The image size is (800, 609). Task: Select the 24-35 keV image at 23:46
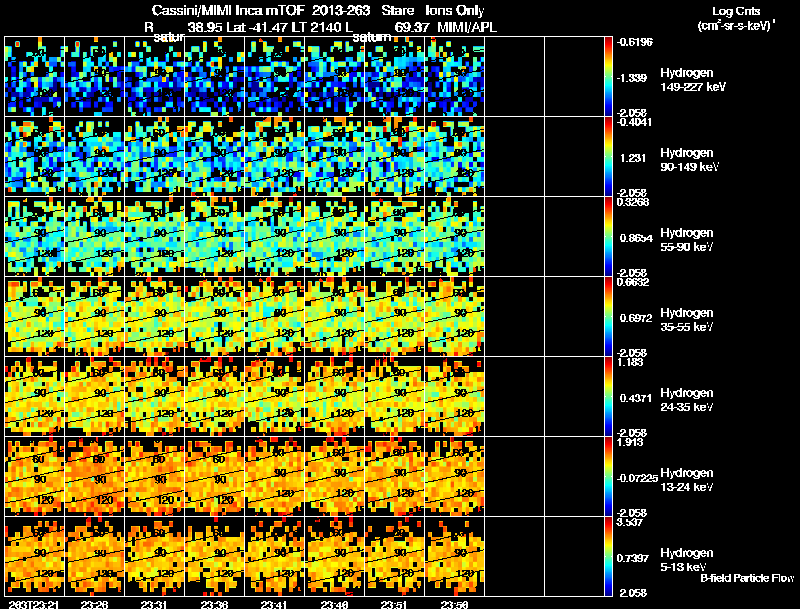point(335,397)
